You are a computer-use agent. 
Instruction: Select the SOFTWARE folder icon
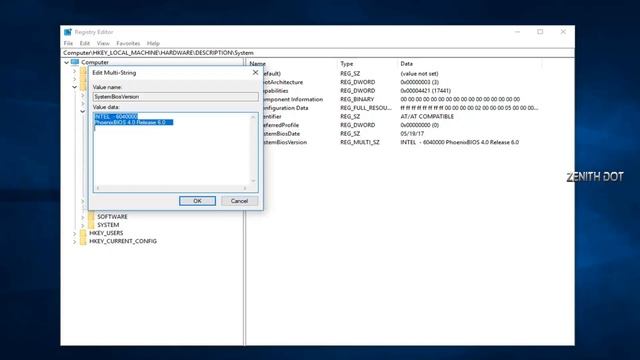point(91,217)
